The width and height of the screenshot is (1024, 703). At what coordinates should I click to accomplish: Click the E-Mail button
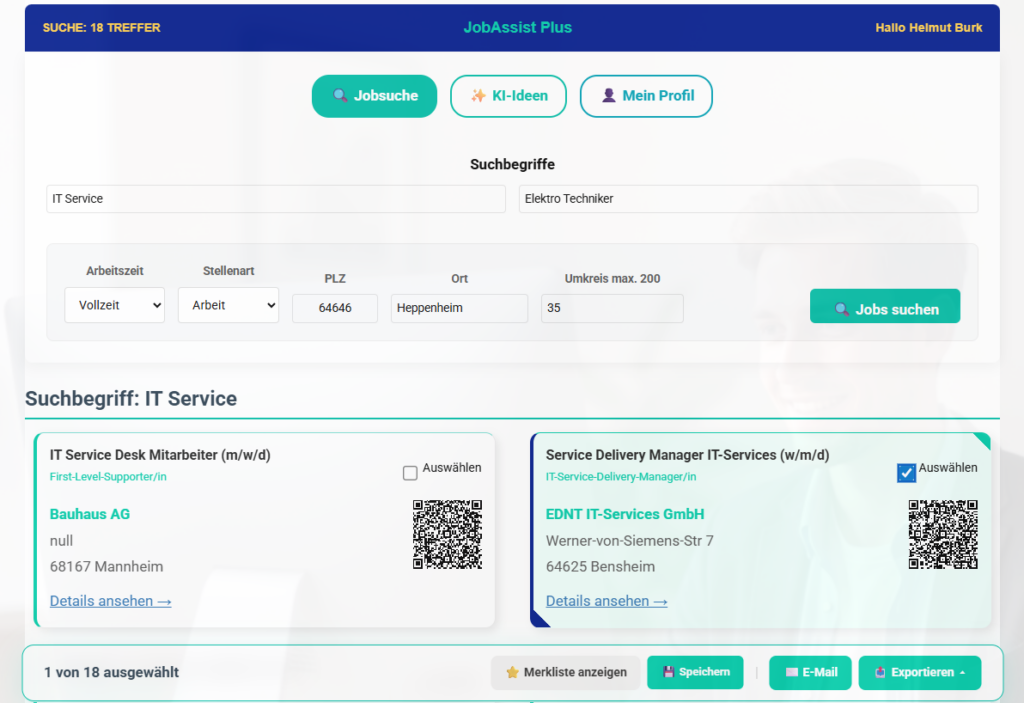pos(810,672)
